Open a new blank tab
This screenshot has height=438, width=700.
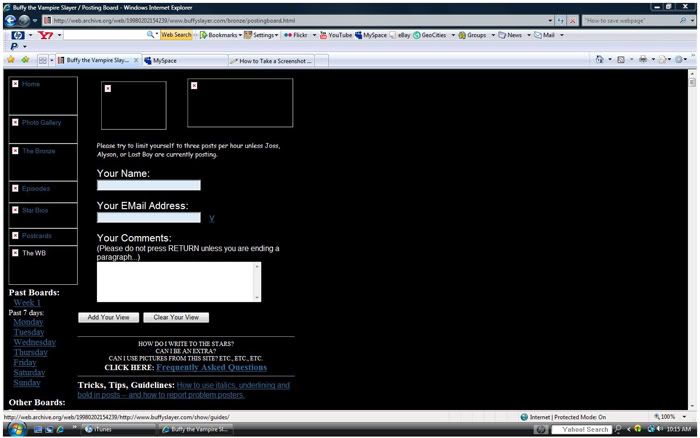[x=321, y=61]
